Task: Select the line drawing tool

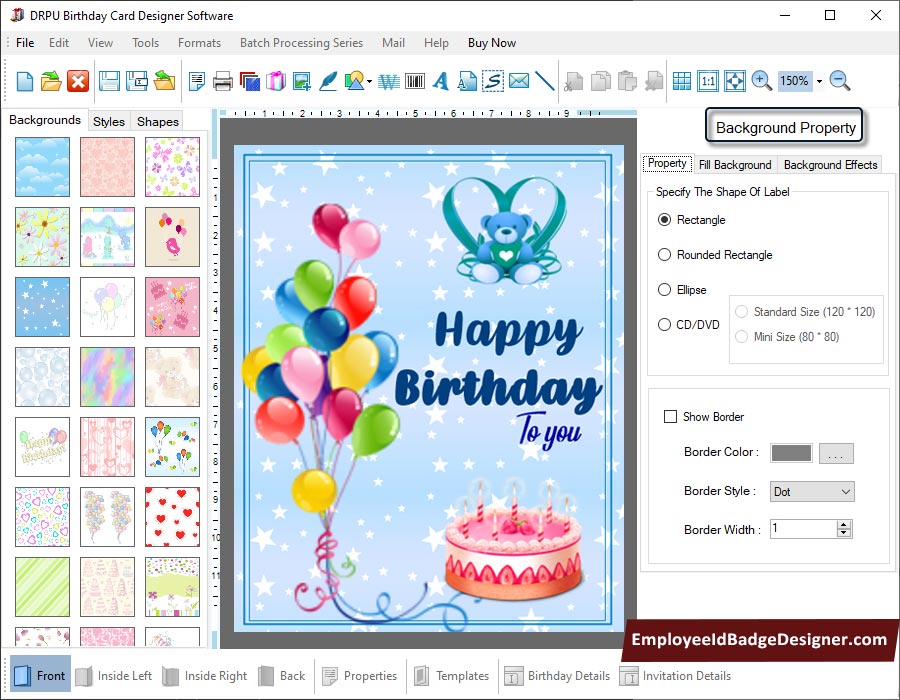Action: [x=545, y=81]
